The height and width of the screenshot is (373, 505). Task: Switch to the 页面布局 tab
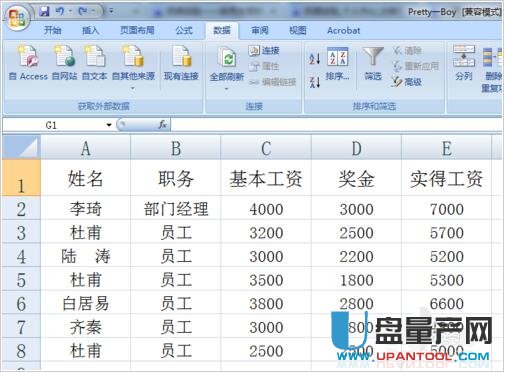tap(137, 31)
